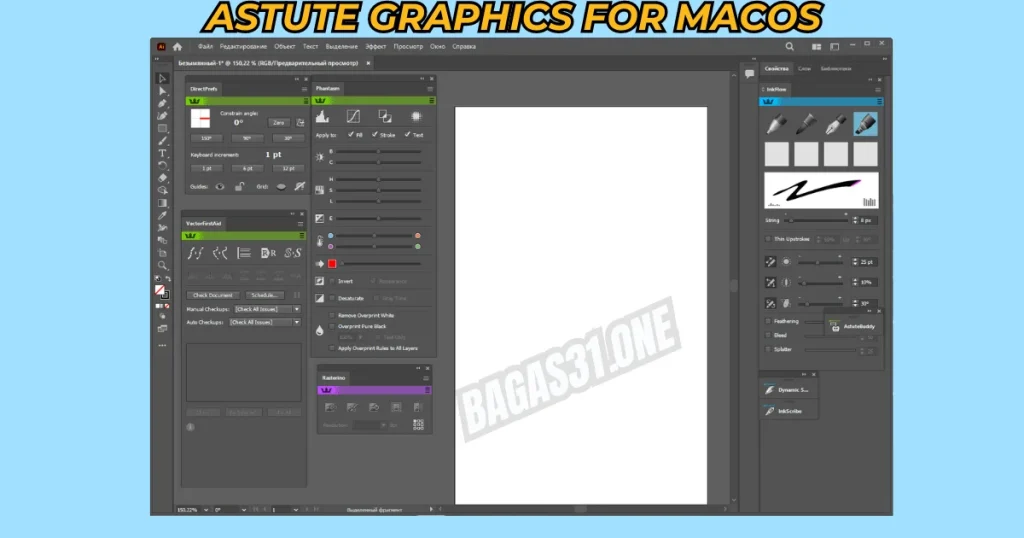Enable the Desaturate checkbox
This screenshot has height=538, width=1024.
click(x=332, y=298)
